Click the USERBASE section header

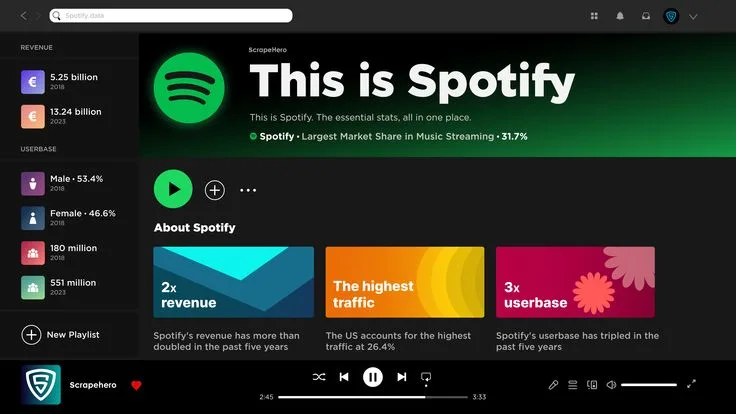pos(38,149)
